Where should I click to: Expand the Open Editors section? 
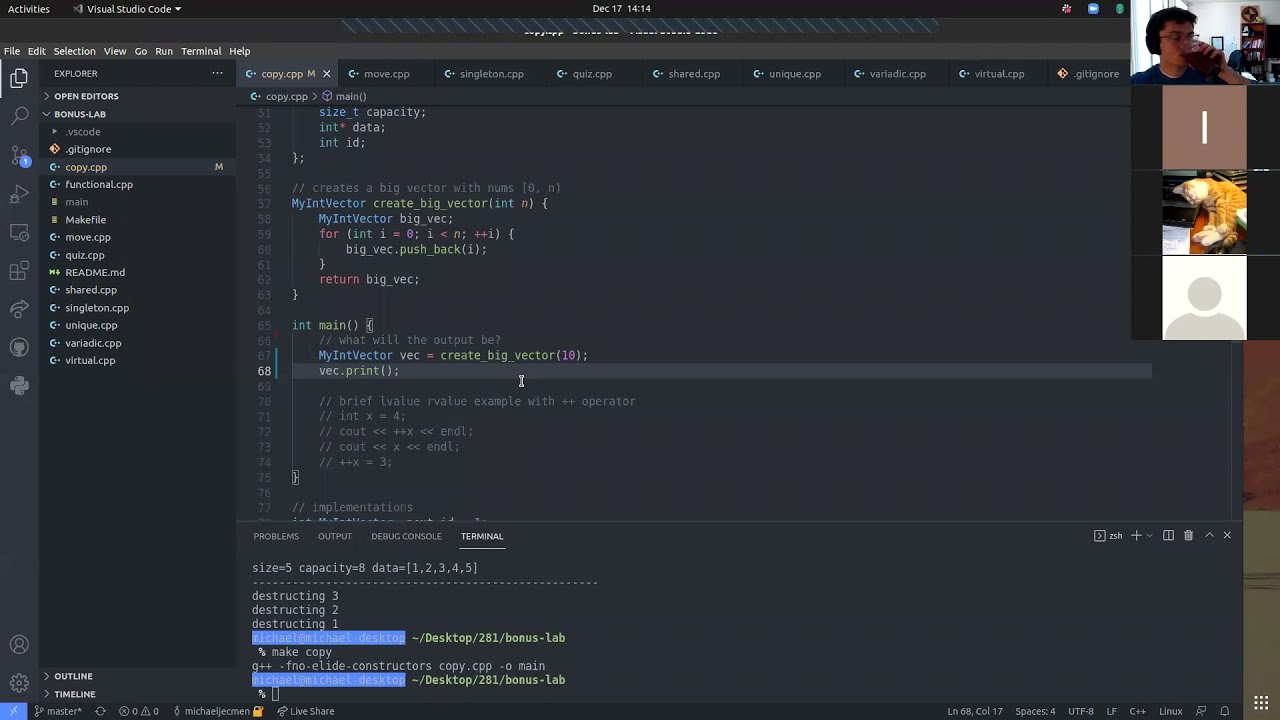pos(86,96)
